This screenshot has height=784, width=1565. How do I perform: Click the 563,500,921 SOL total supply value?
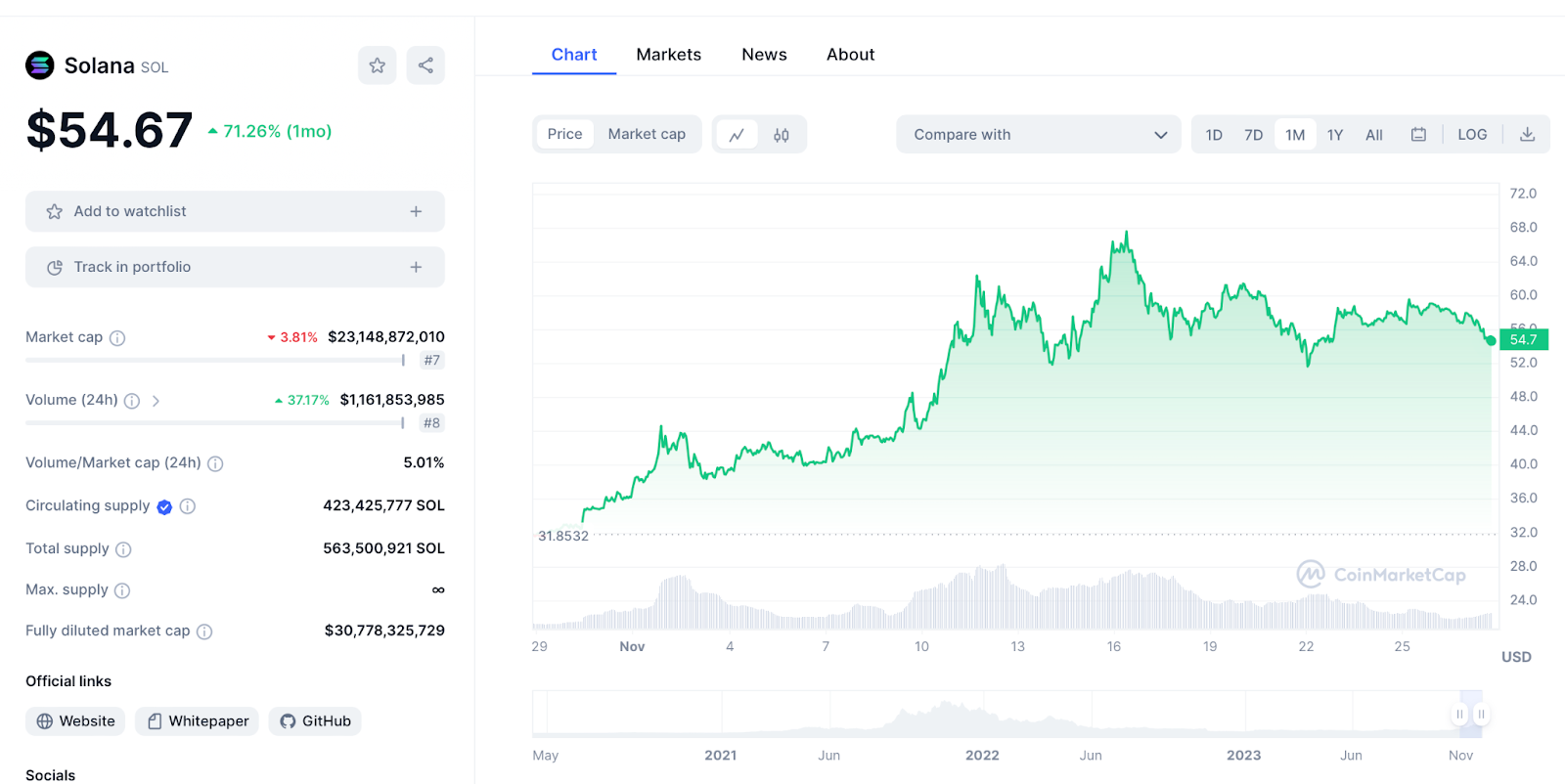click(383, 548)
